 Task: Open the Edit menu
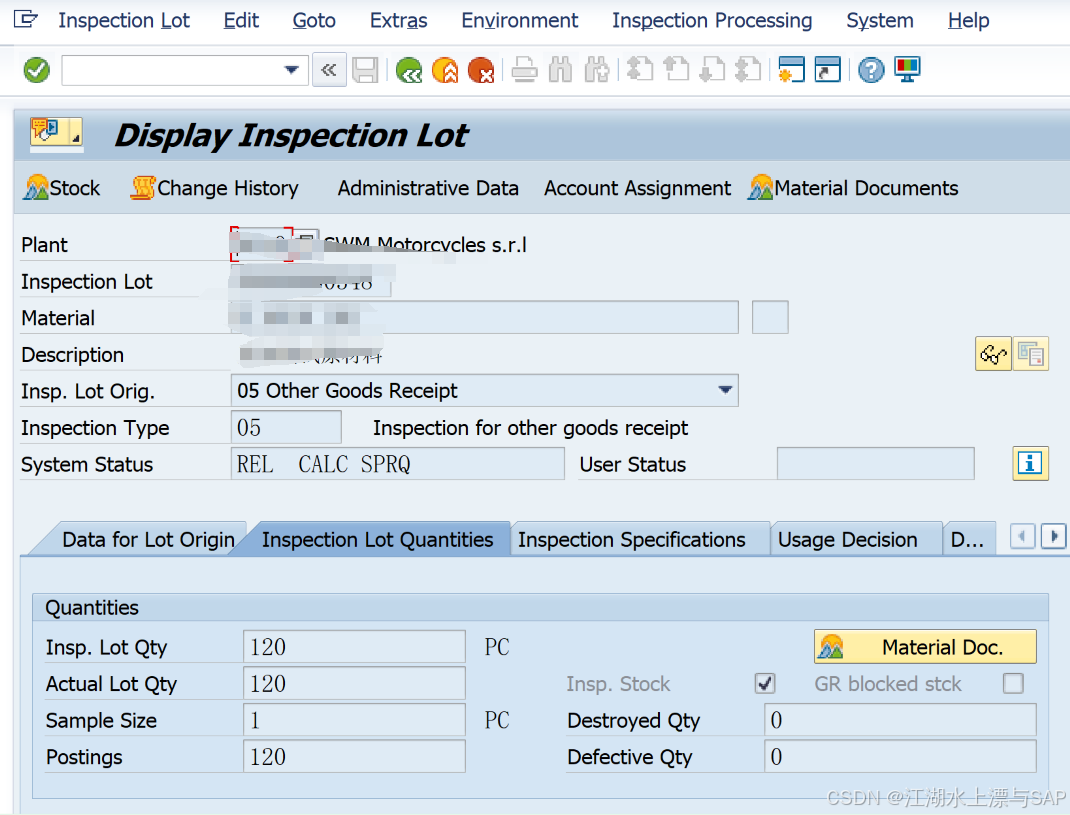pos(241,20)
